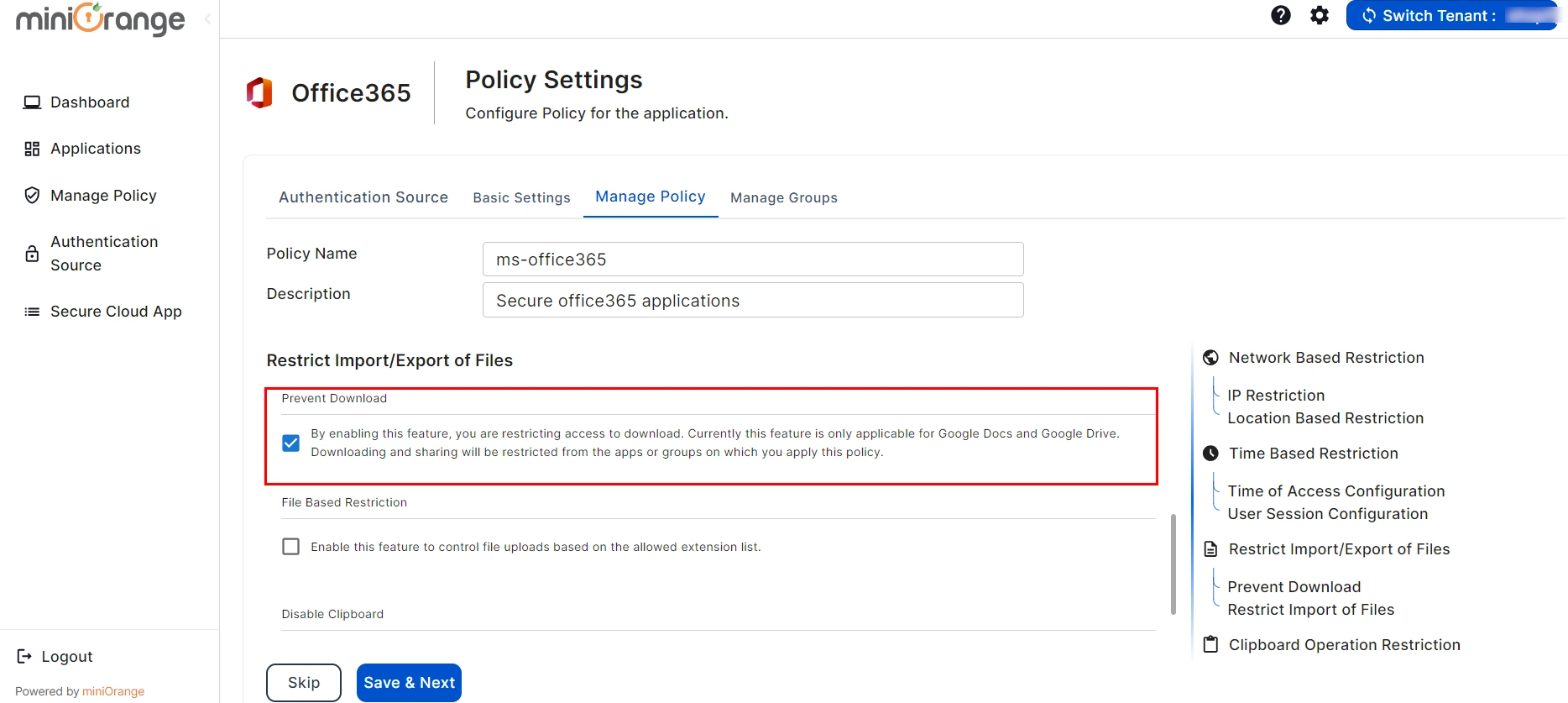Viewport: 1568px width, 703px height.
Task: Switch to the Authentication Source tab
Action: coord(363,197)
